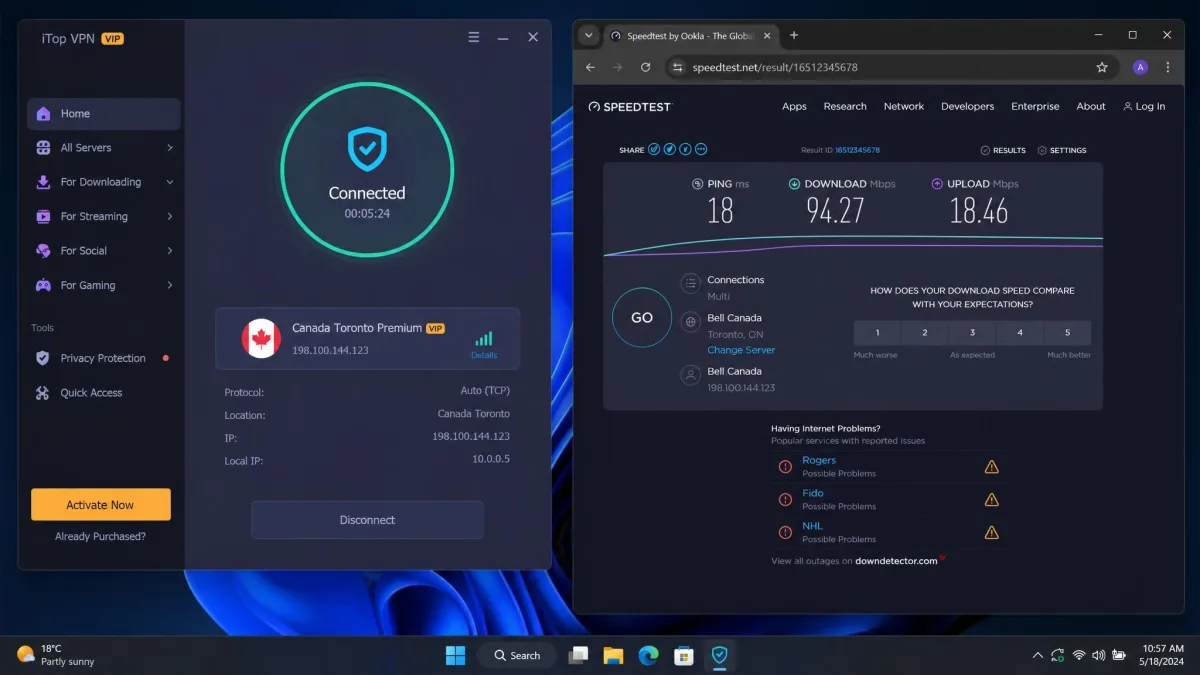1200x675 pixels.
Task: Expand the For Downloading chevron
Action: point(170,182)
